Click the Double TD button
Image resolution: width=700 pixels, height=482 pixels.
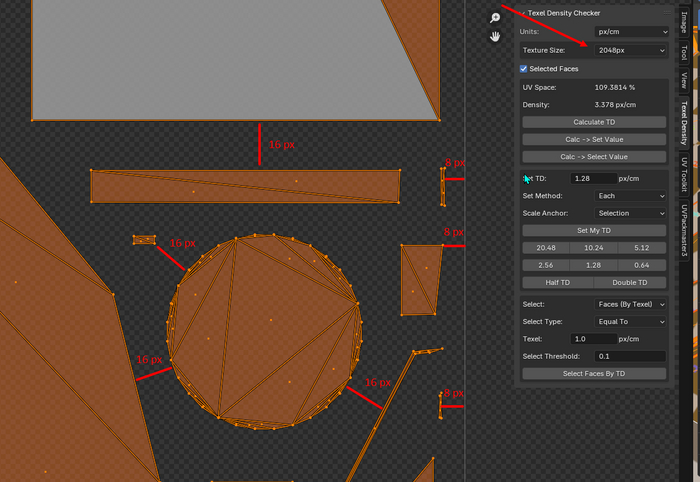630,282
